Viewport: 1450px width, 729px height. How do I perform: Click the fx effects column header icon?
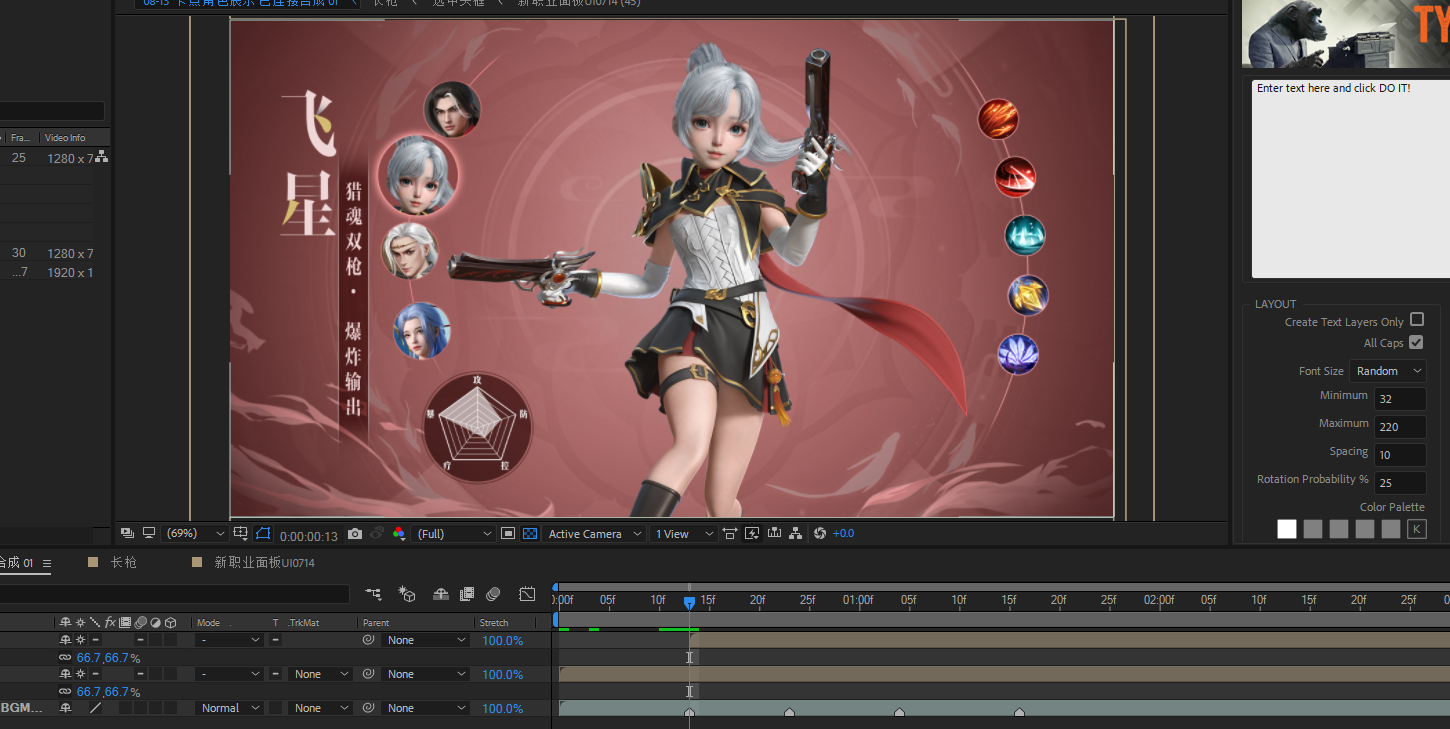tap(110, 623)
